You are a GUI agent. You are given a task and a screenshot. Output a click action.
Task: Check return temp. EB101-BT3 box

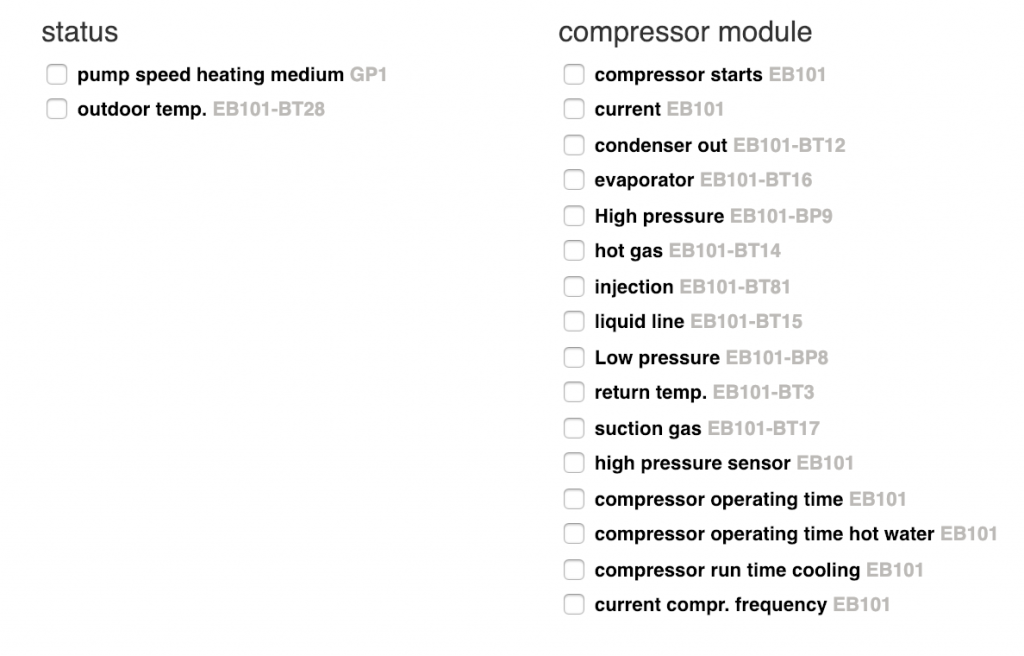pyautogui.click(x=574, y=393)
